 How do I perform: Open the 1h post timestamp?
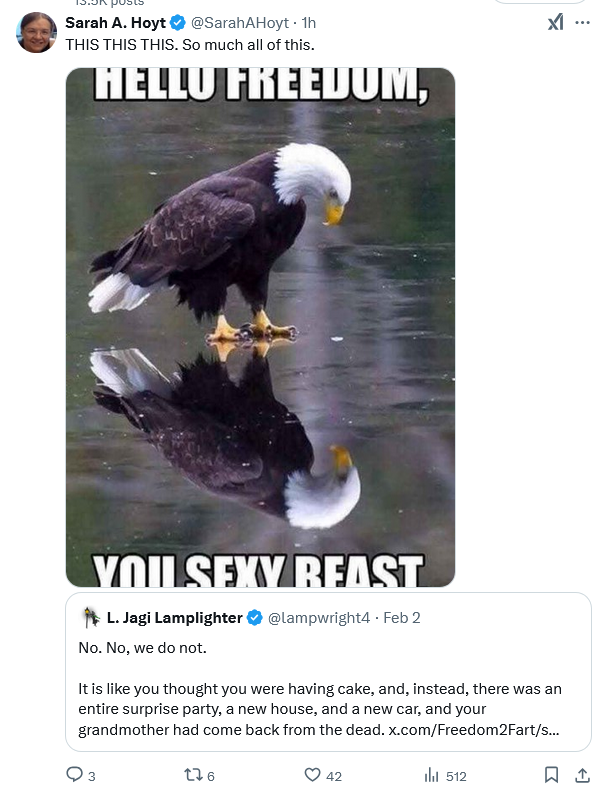click(309, 23)
